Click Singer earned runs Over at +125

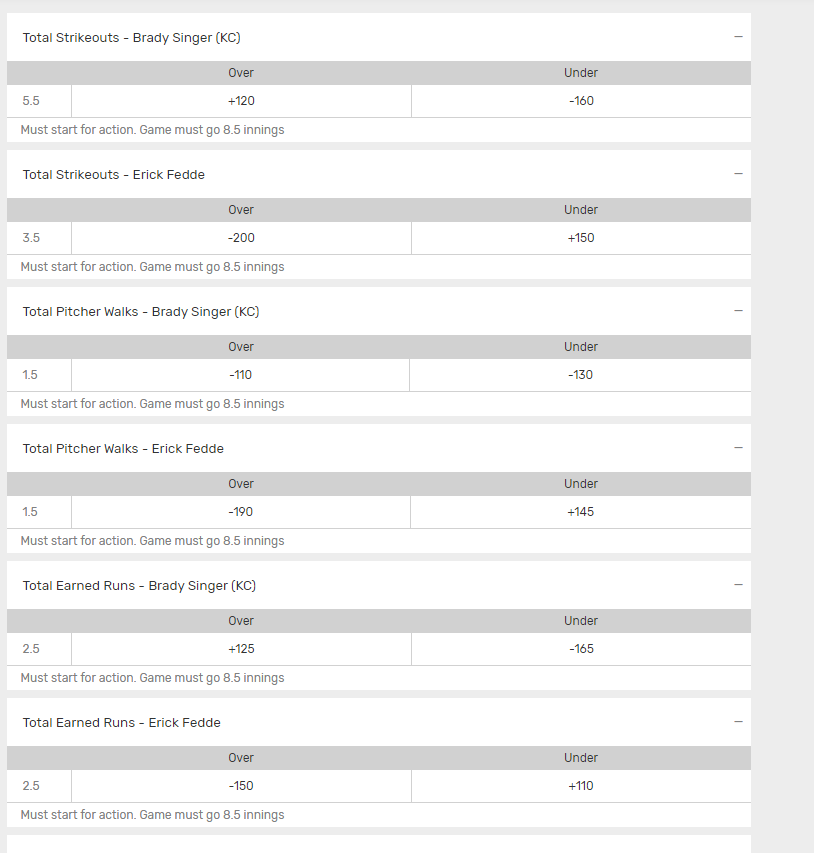coord(241,649)
